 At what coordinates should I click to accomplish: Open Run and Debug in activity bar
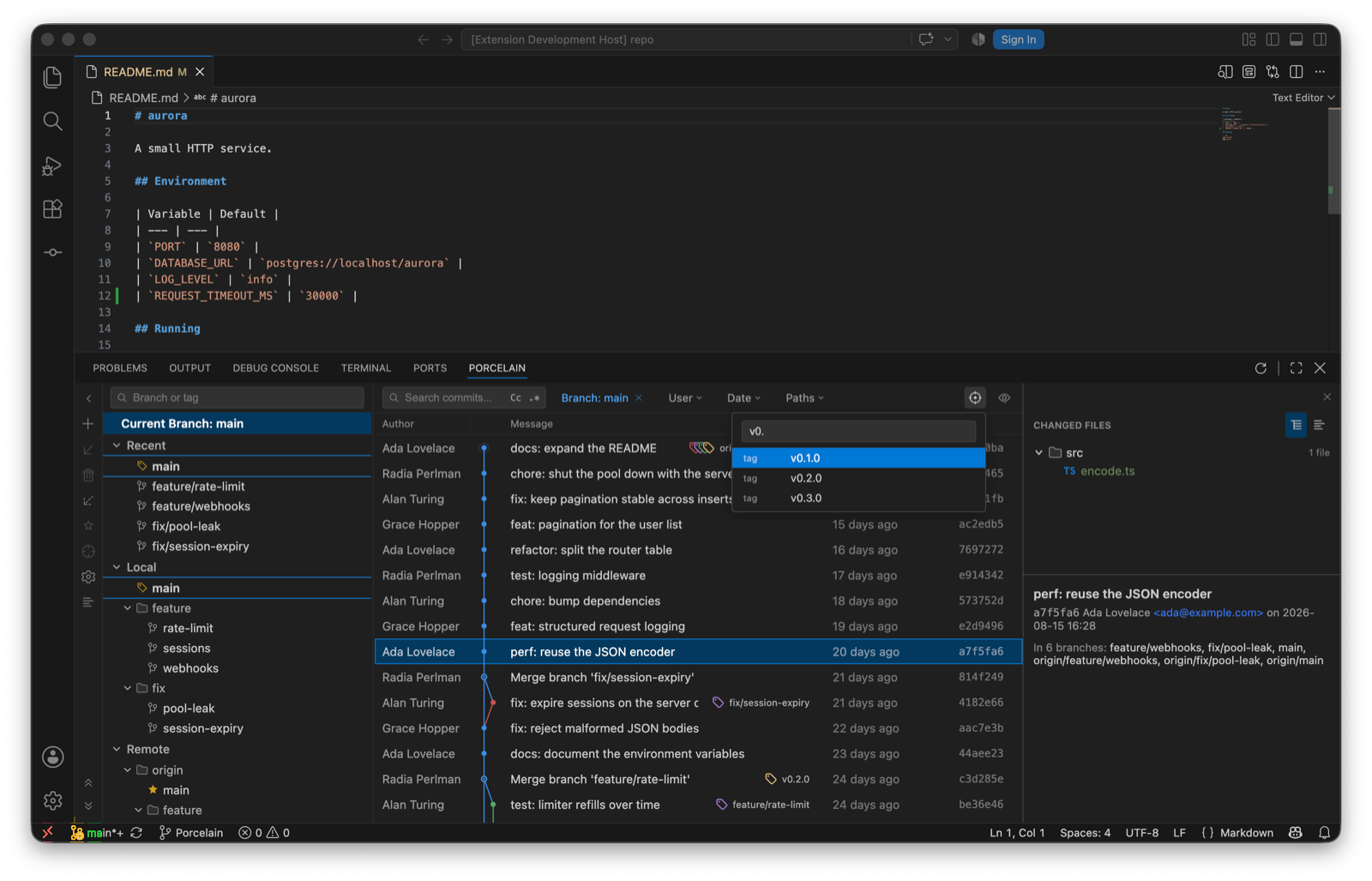coord(52,166)
